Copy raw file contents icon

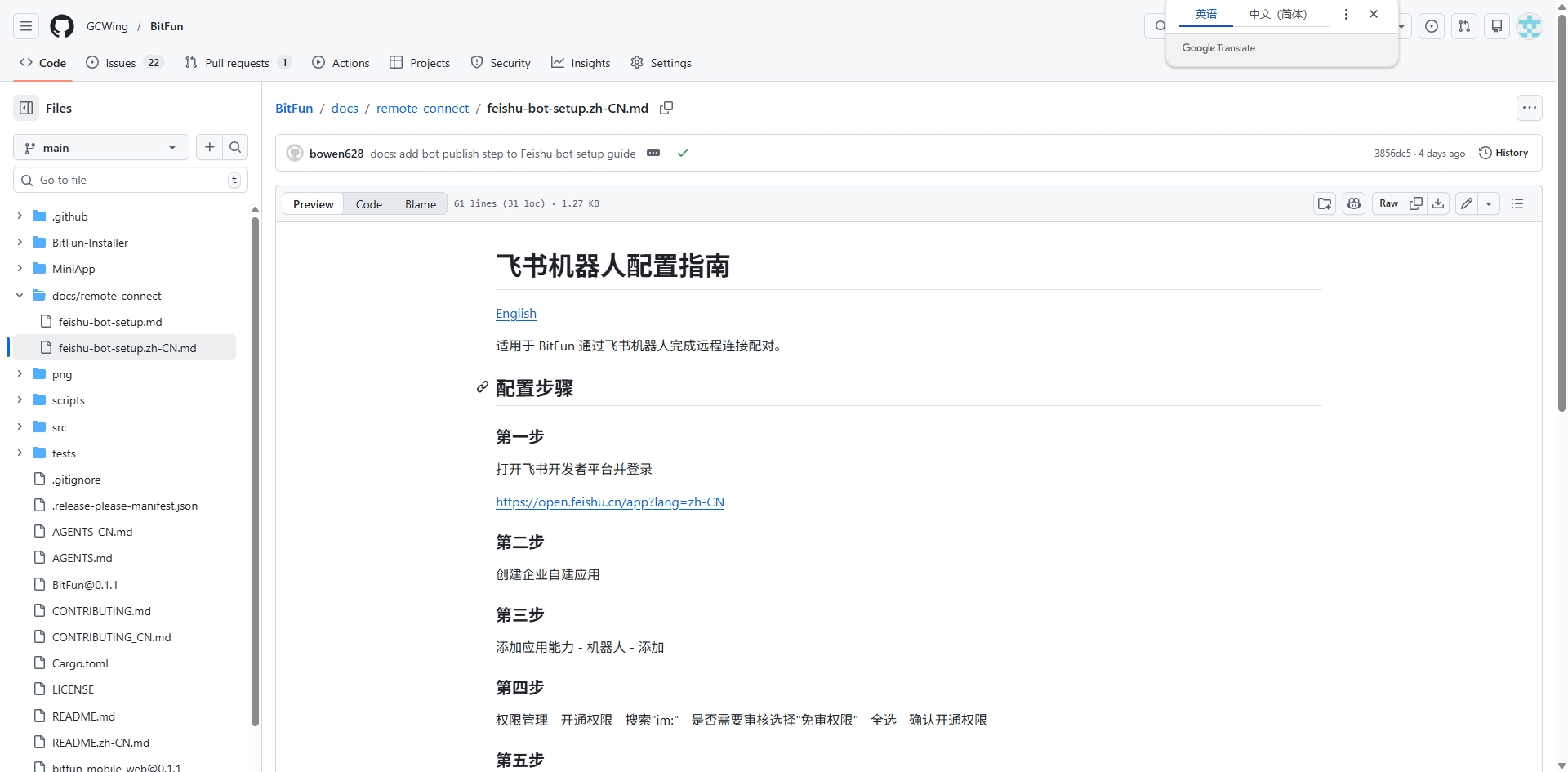[x=1416, y=203]
